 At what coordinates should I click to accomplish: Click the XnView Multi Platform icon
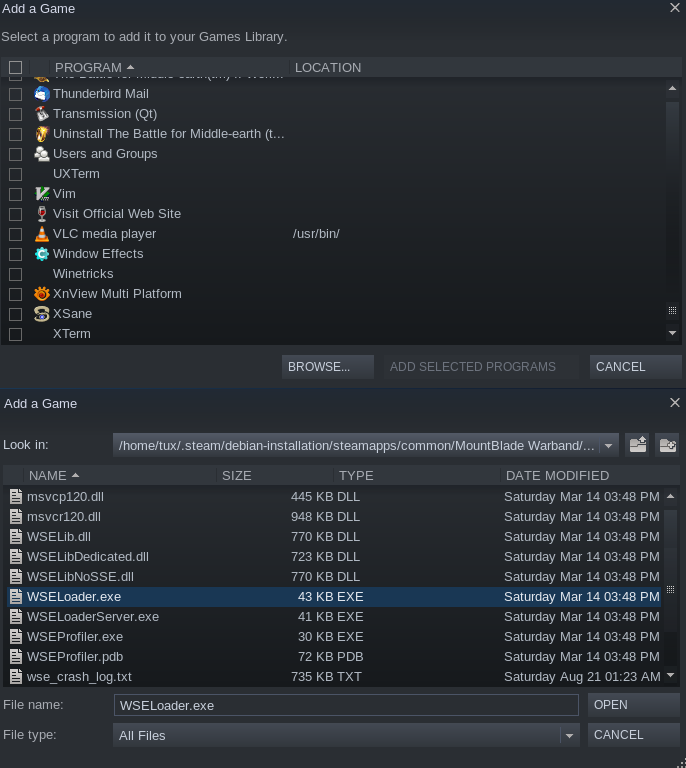(42, 294)
